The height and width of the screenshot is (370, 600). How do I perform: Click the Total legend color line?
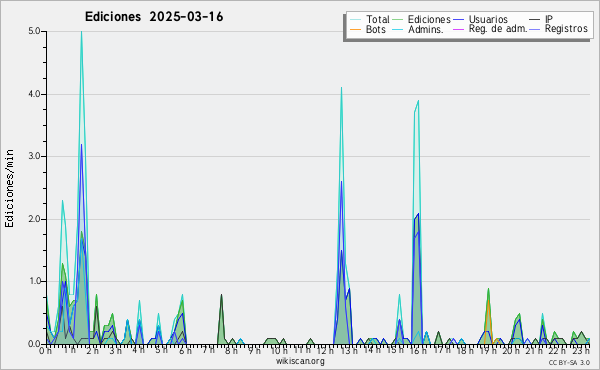pyautogui.click(x=356, y=20)
